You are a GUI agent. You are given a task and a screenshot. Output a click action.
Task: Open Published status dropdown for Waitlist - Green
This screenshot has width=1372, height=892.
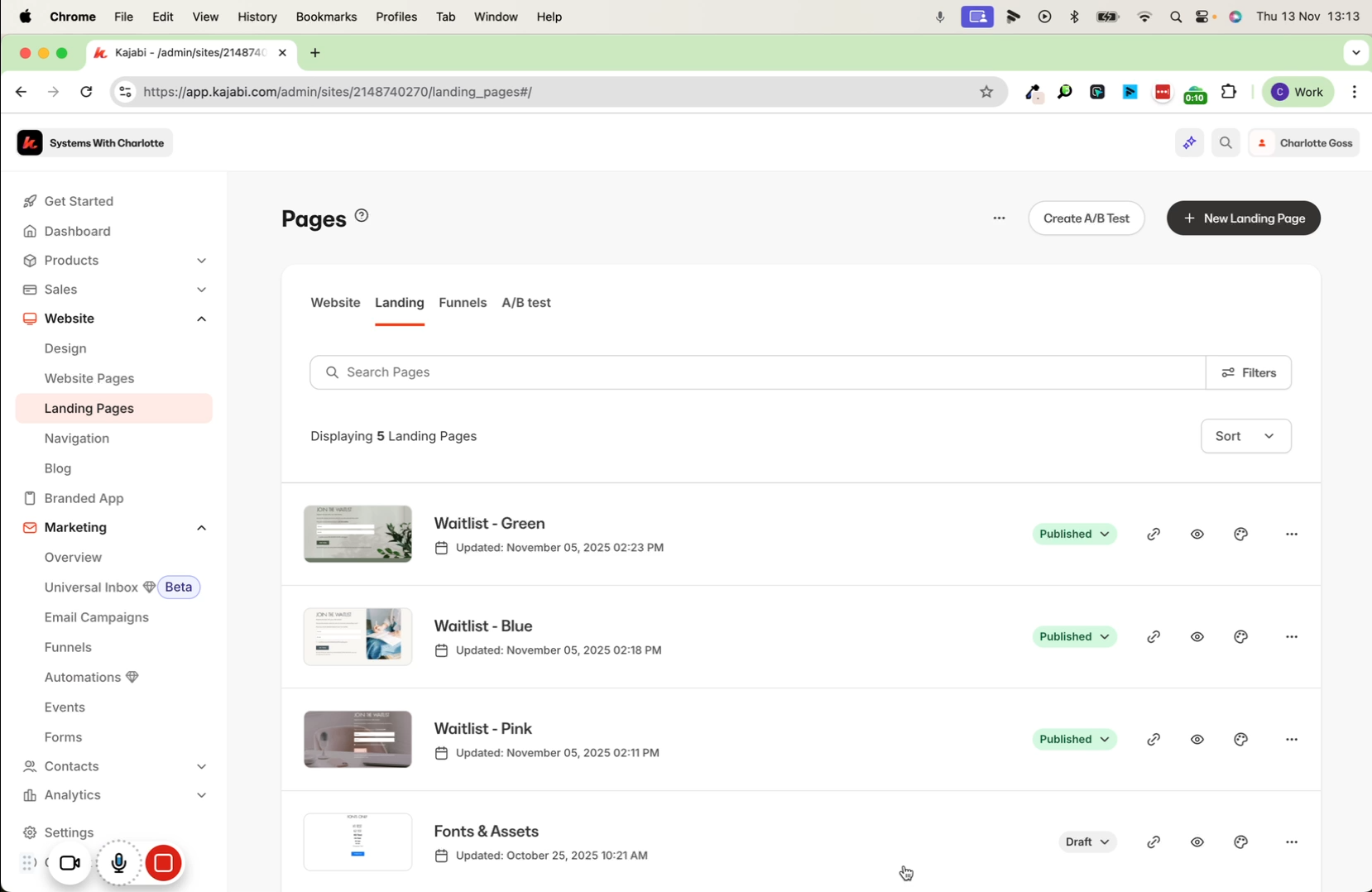1073,535
